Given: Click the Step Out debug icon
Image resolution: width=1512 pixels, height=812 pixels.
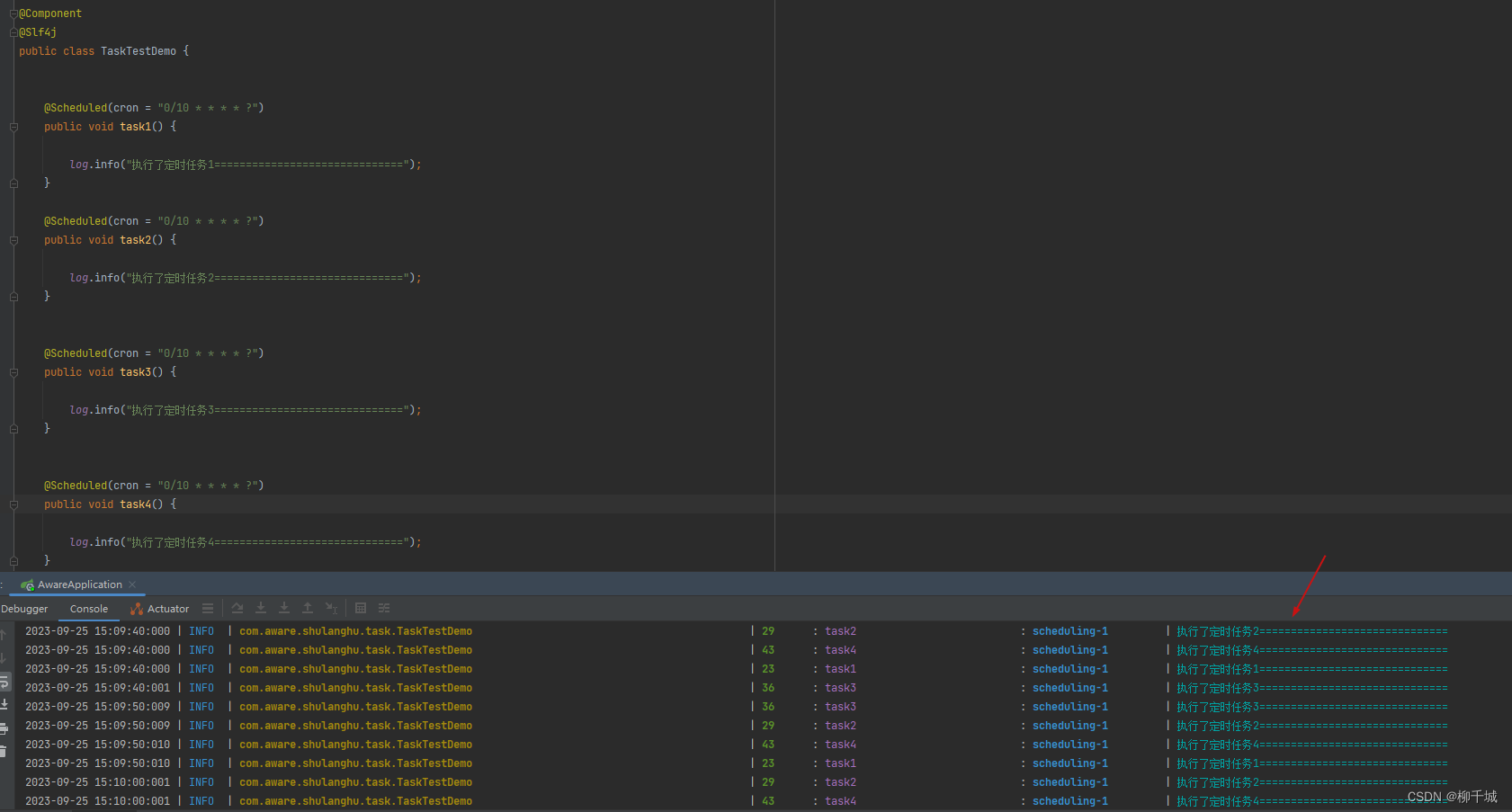Looking at the screenshot, I should tap(308, 609).
